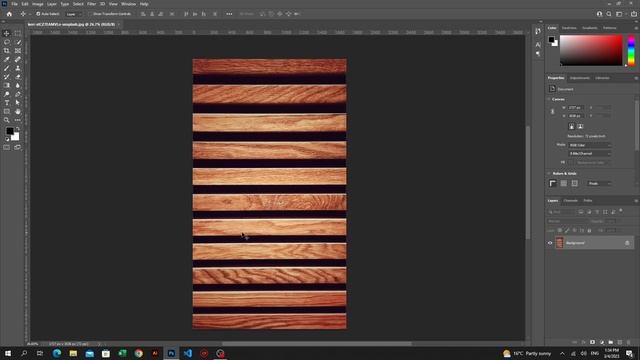Select the Horizontal Type tool
The width and height of the screenshot is (640, 360).
[7, 103]
